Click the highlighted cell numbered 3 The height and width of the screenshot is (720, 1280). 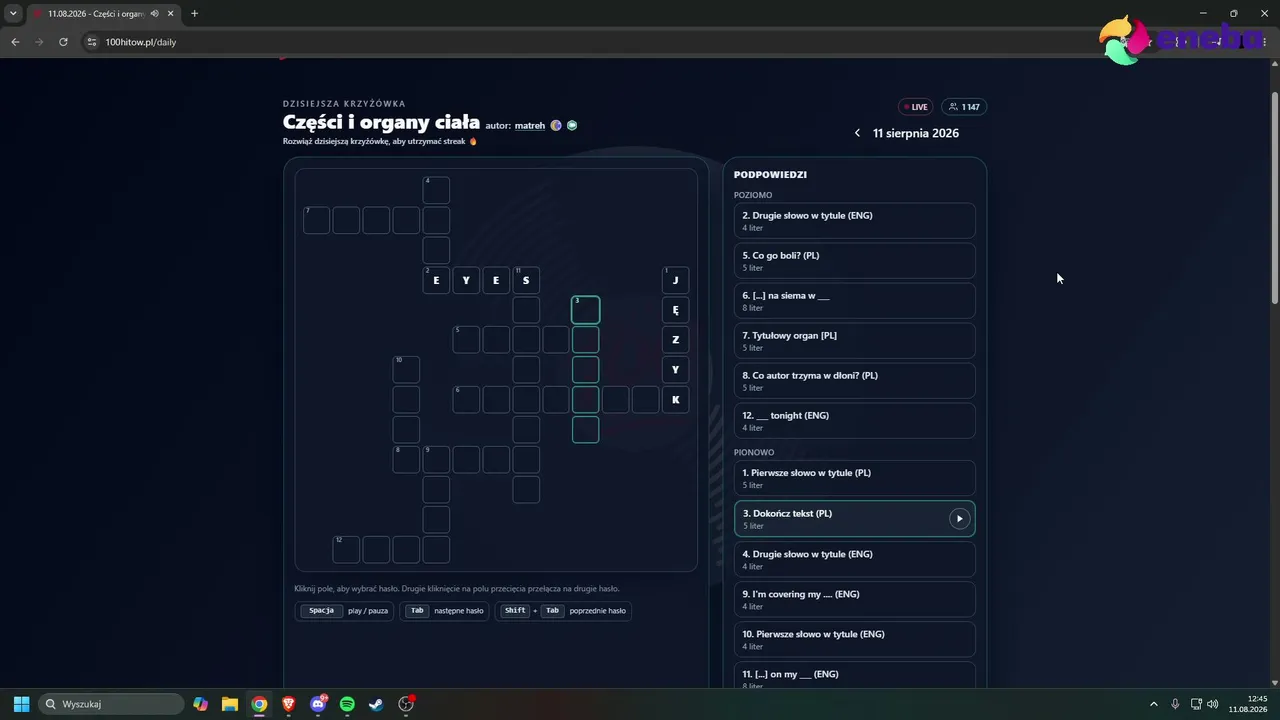(586, 310)
